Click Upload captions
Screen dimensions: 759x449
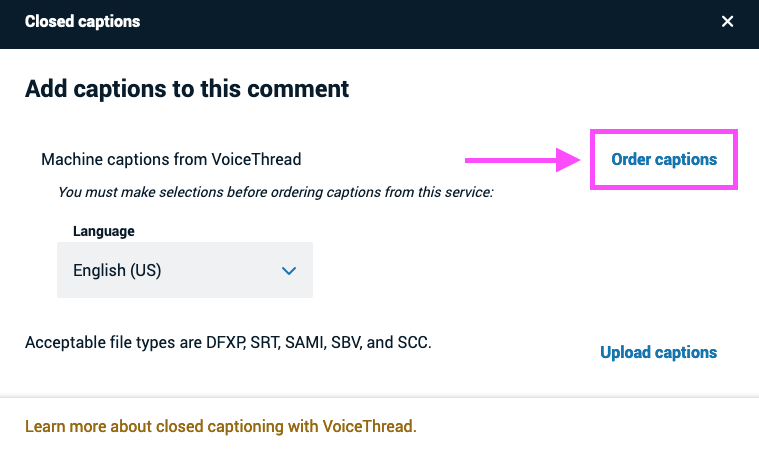coord(658,352)
